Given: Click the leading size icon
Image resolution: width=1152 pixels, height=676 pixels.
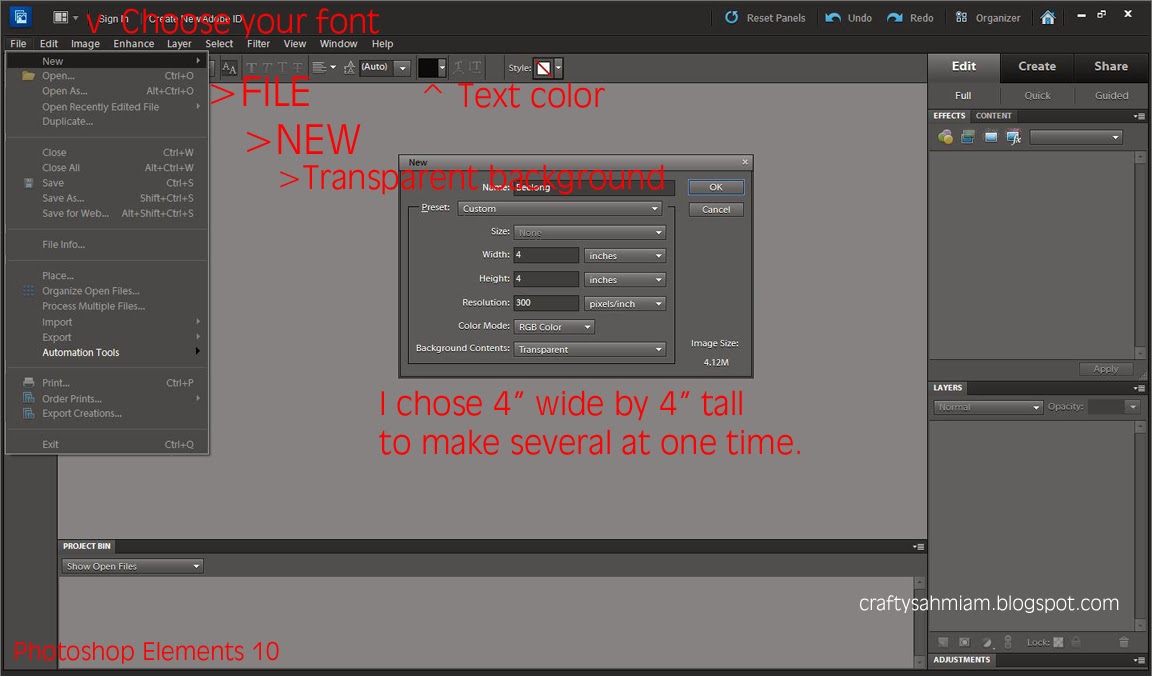Looking at the screenshot, I should pos(350,68).
